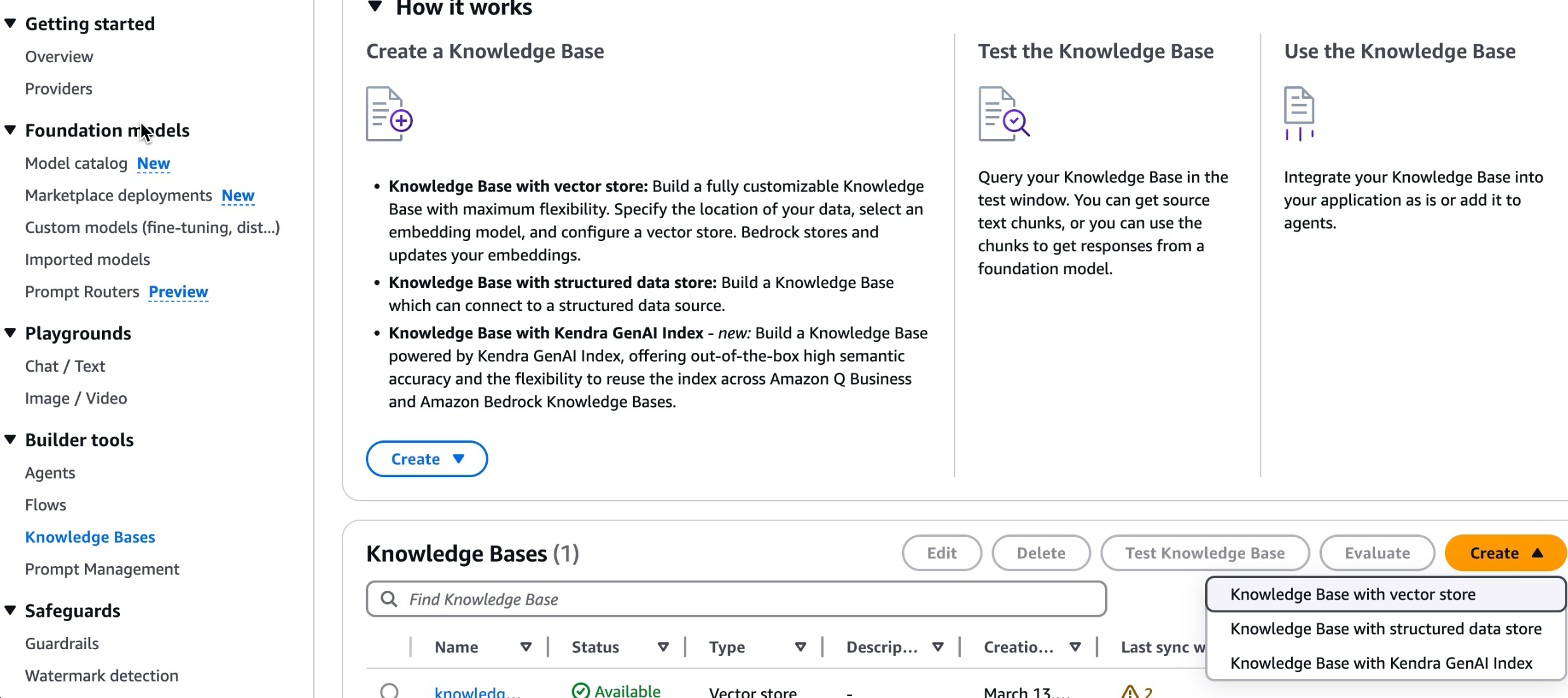Viewport: 1568px width, 698px height.
Task: Click the search magnifier icon in Find field
Action: (389, 599)
